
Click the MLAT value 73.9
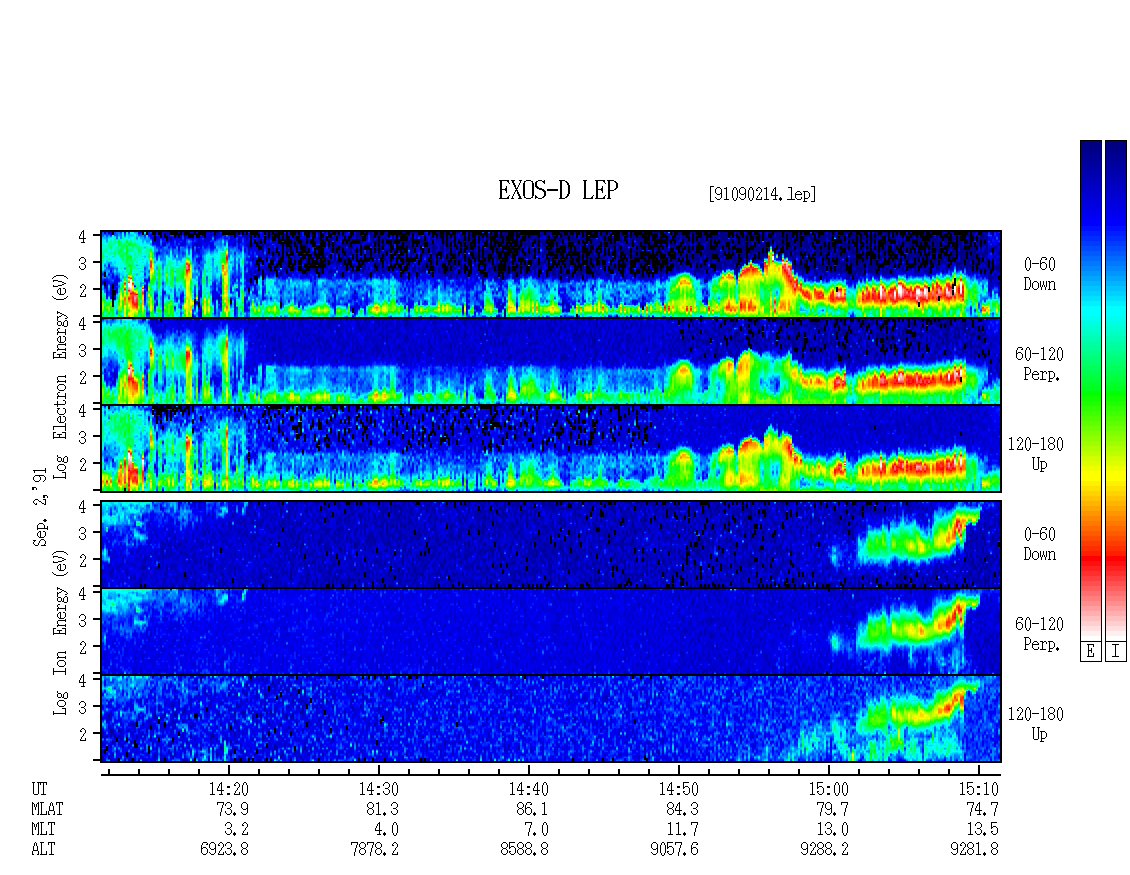232,809
